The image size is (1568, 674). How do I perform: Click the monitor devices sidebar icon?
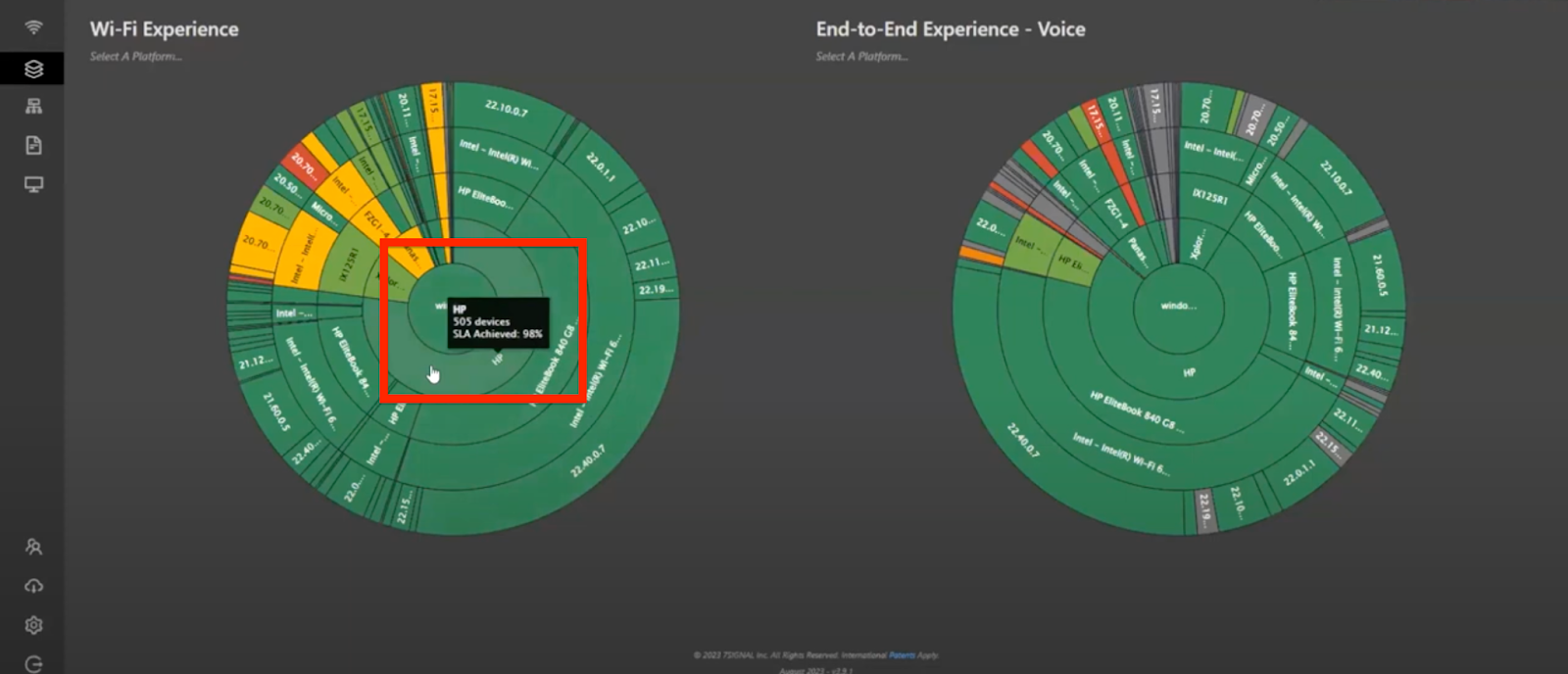(x=33, y=185)
